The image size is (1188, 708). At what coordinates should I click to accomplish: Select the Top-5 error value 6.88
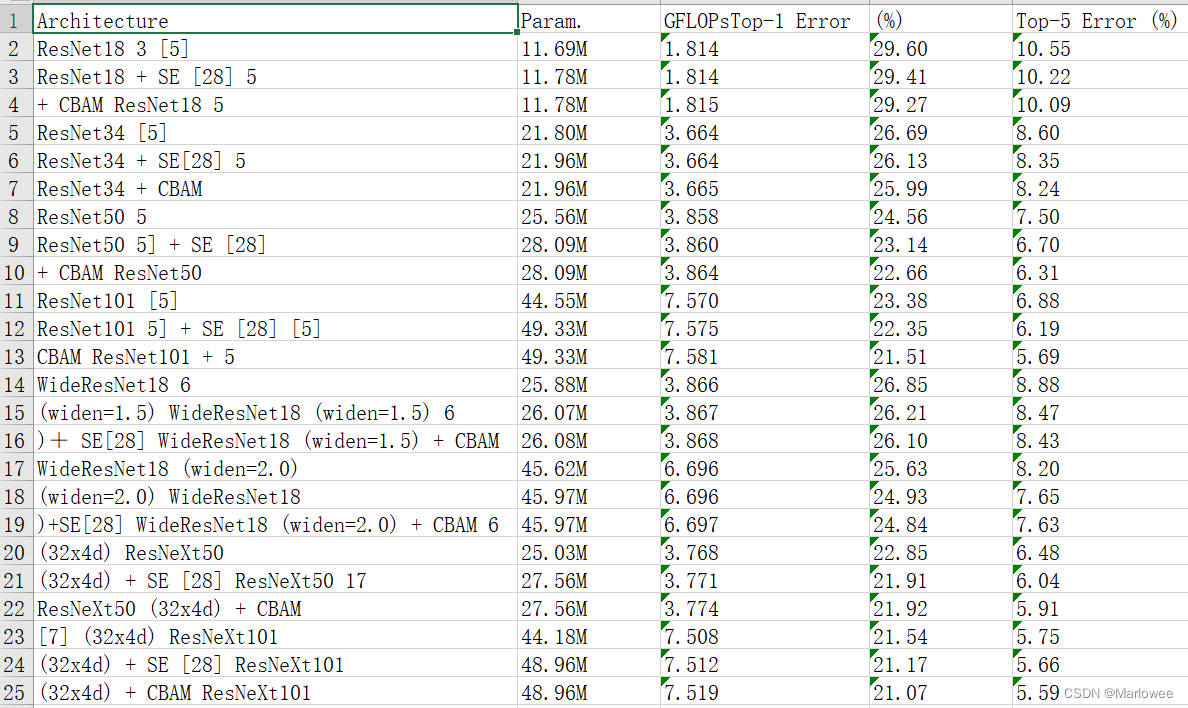coord(1100,301)
